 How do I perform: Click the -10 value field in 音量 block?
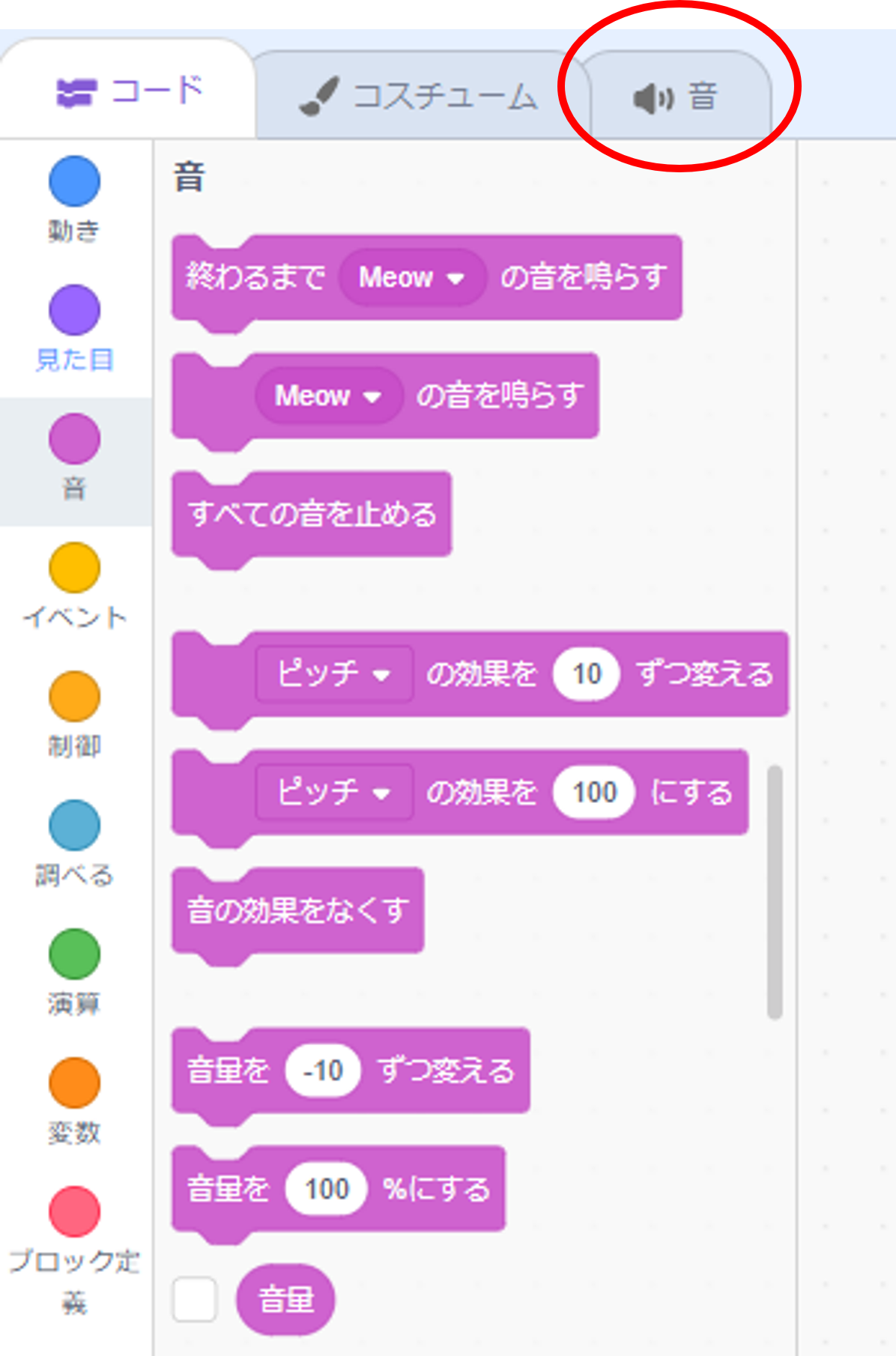(323, 1071)
